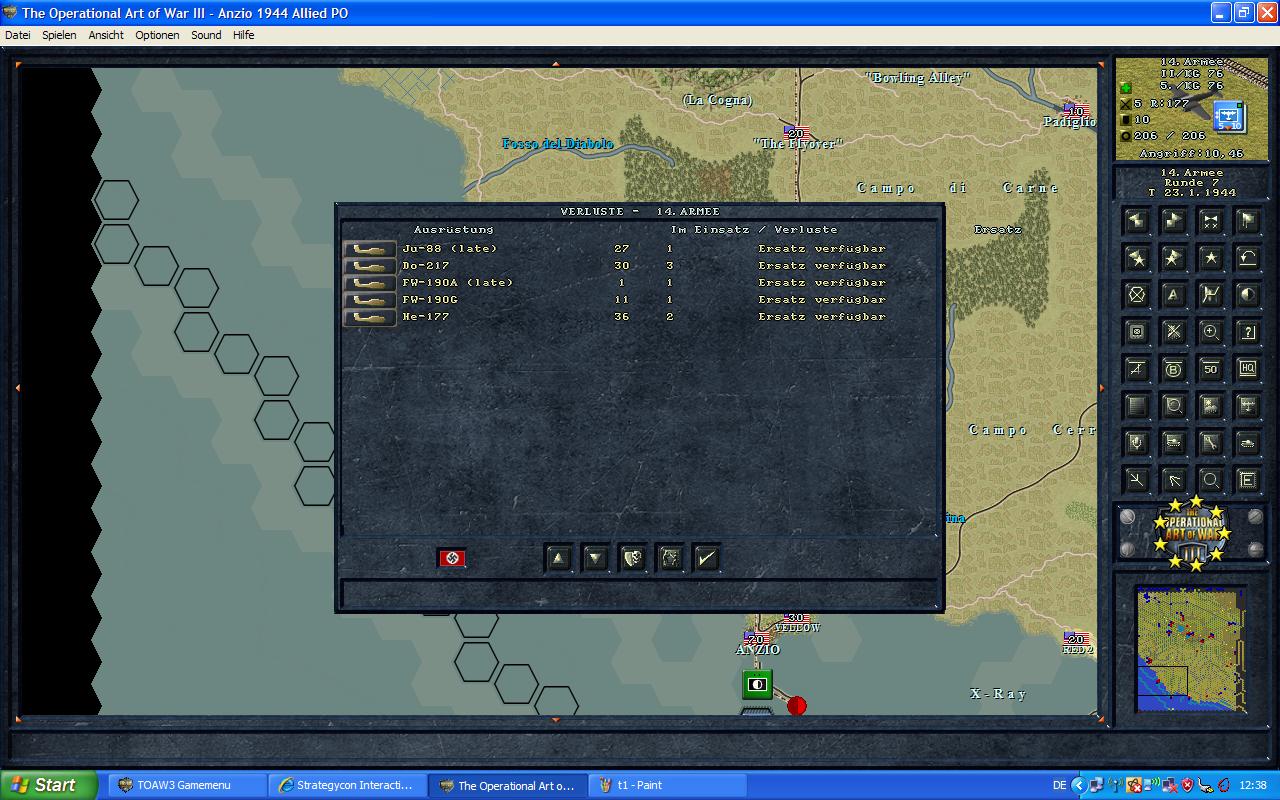
Task: Click the button labeled E in the bottom row
Action: click(x=1247, y=480)
